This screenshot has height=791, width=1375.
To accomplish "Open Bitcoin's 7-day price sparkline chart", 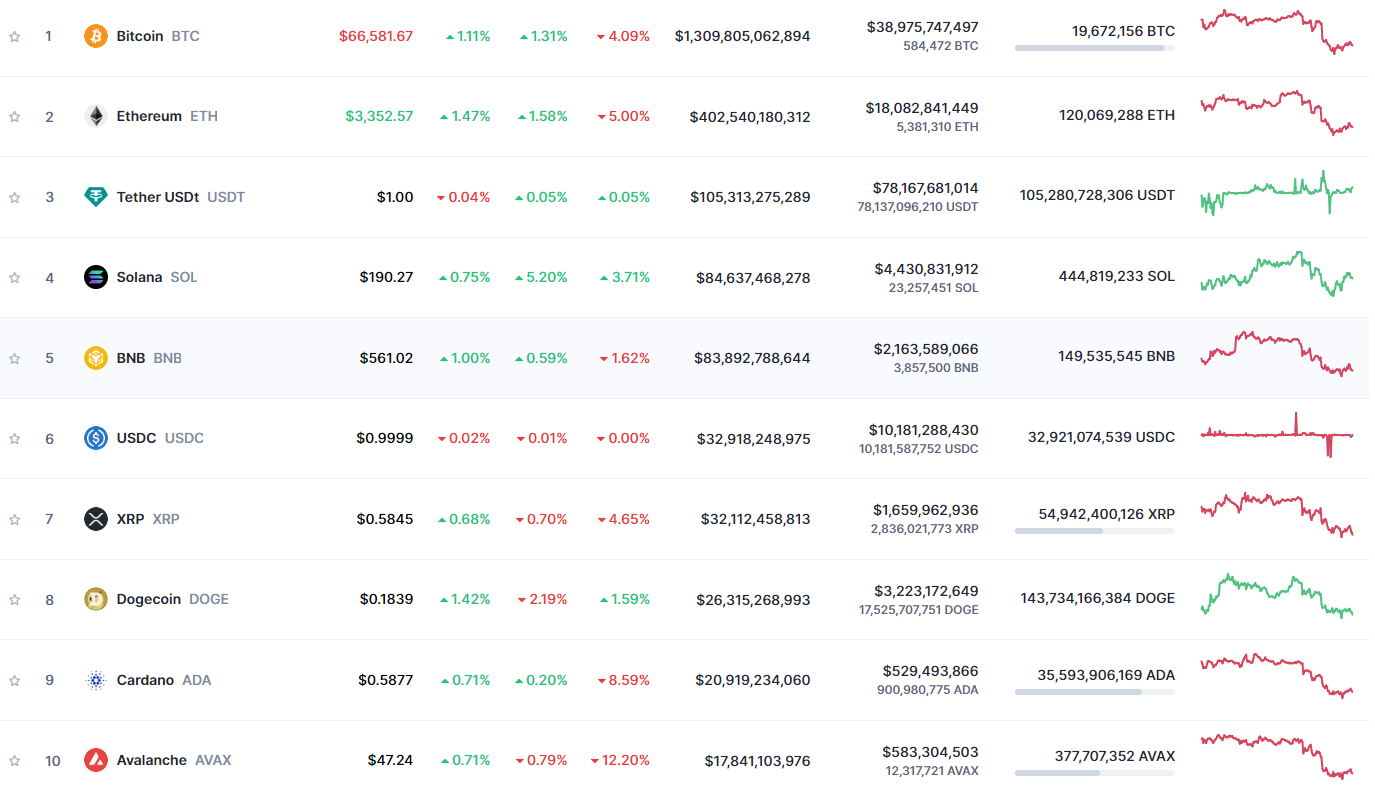I will [x=1277, y=32].
